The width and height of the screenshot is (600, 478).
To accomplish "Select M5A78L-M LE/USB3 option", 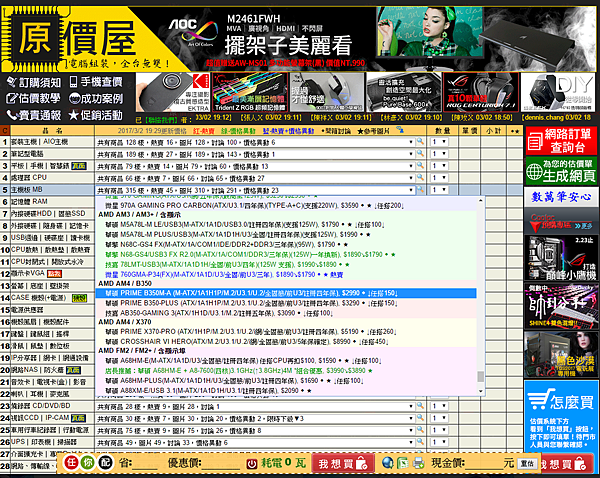I will click(286, 224).
